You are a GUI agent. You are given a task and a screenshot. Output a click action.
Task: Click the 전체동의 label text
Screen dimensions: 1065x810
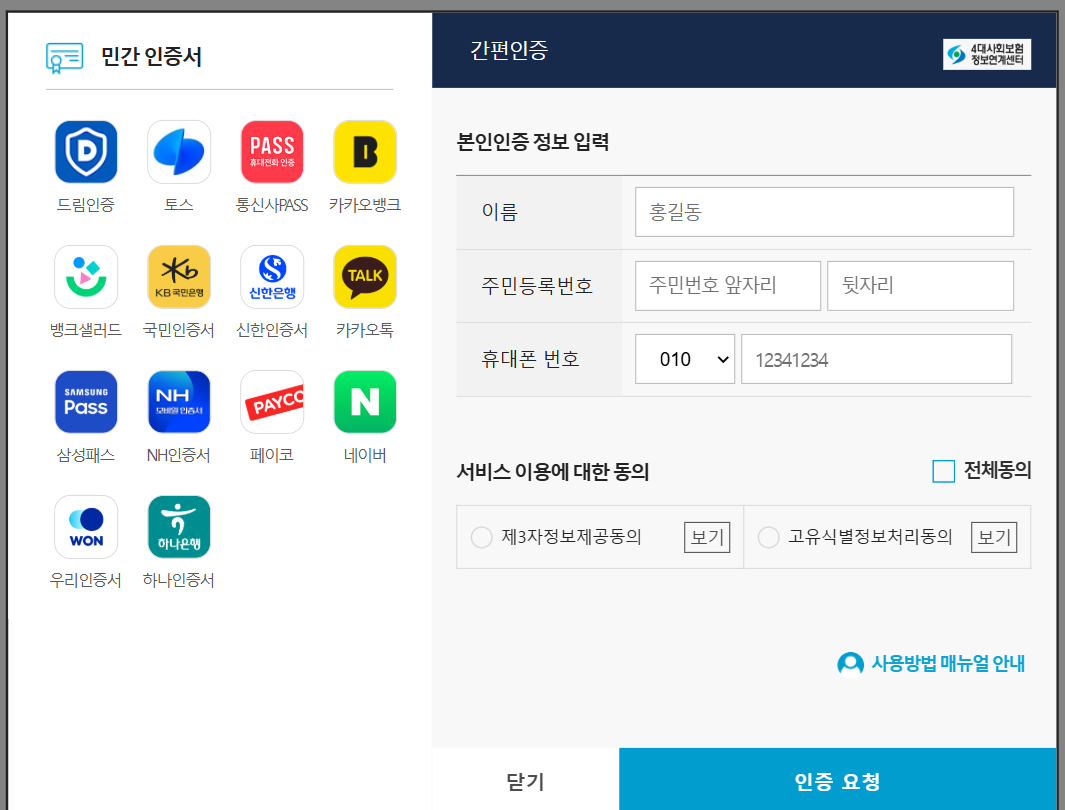[997, 471]
